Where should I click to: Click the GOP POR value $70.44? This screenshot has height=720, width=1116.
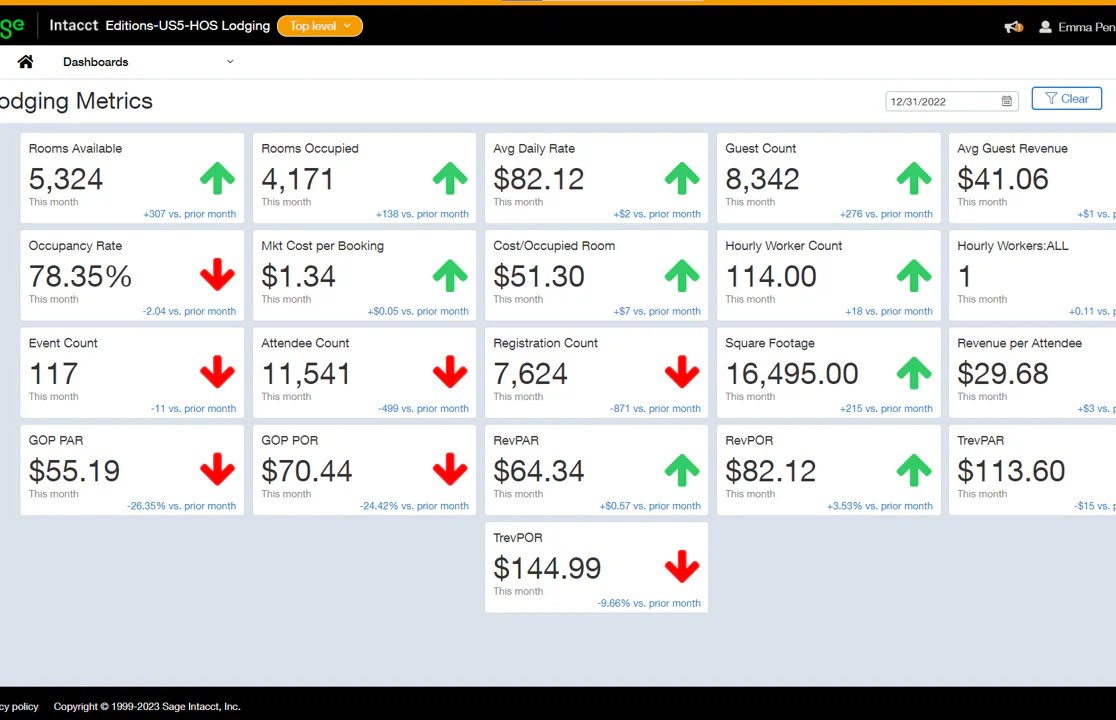point(307,471)
